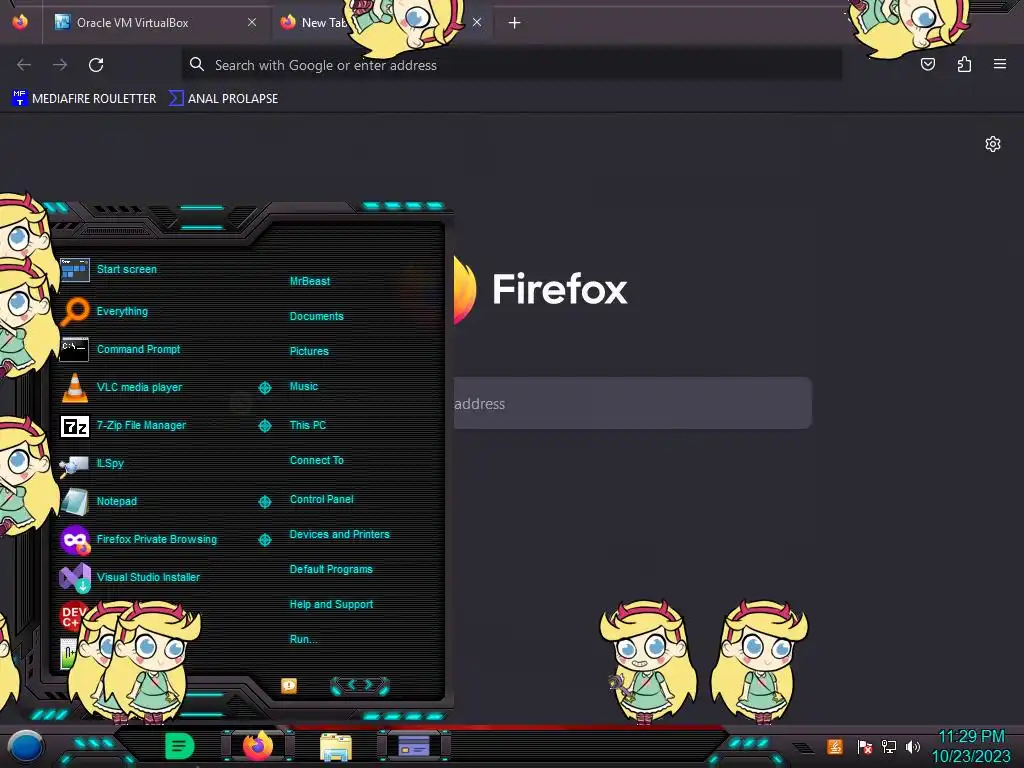Open Documents from start menu
This screenshot has width=1024, height=768.
[317, 316]
